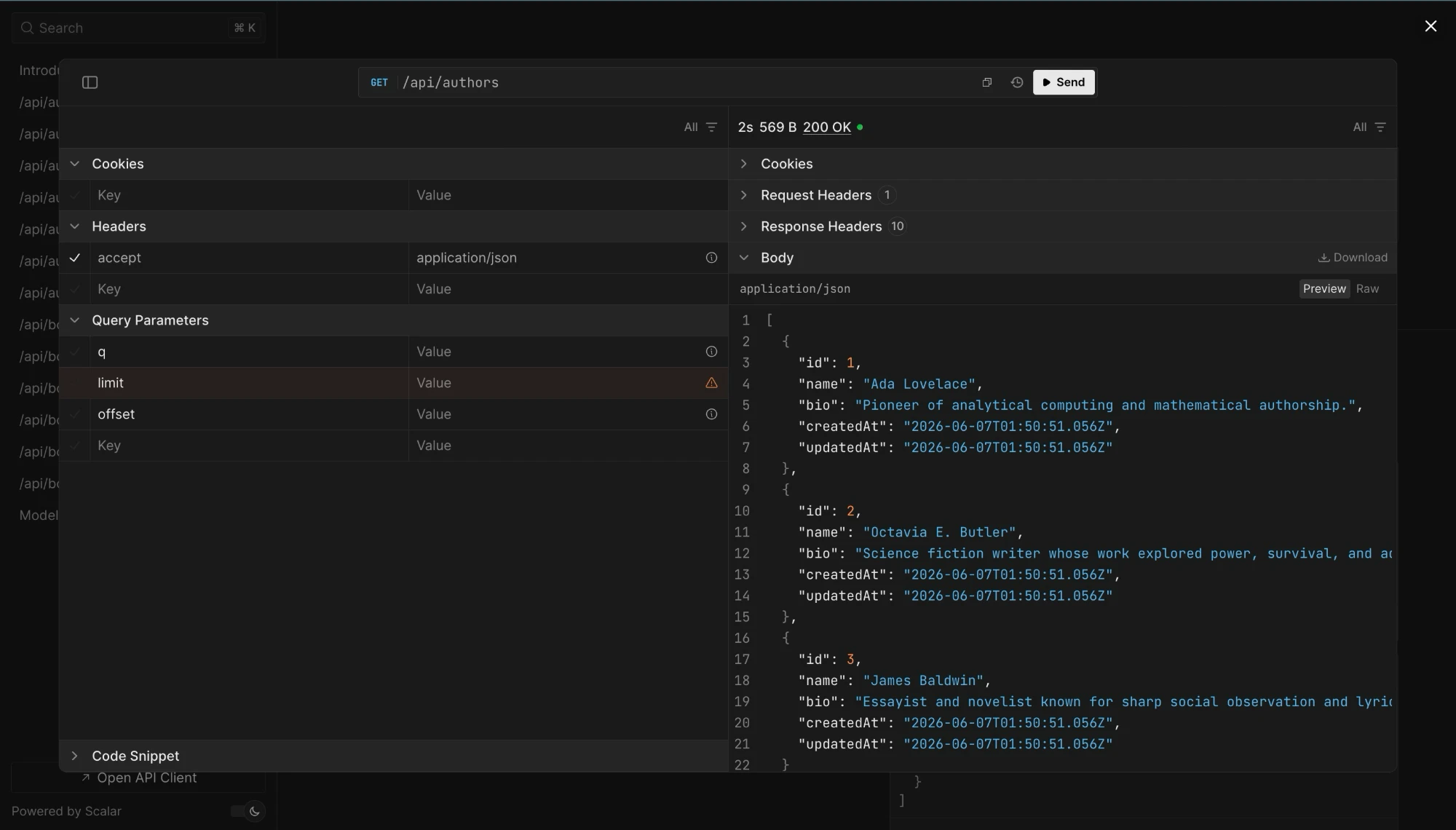Expand the Request Headers section

tap(743, 195)
